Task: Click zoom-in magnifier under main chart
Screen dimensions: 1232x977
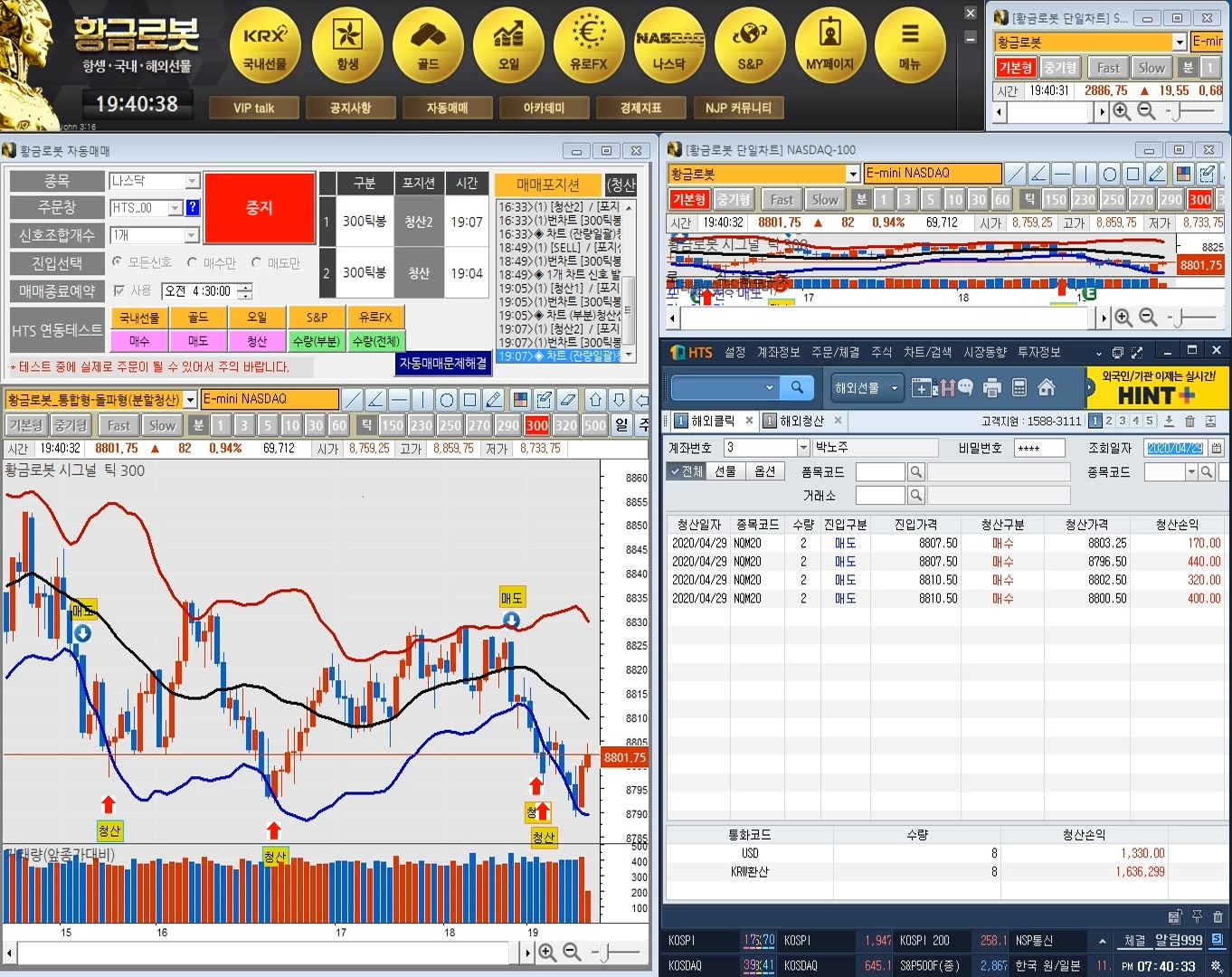Action: tap(547, 952)
